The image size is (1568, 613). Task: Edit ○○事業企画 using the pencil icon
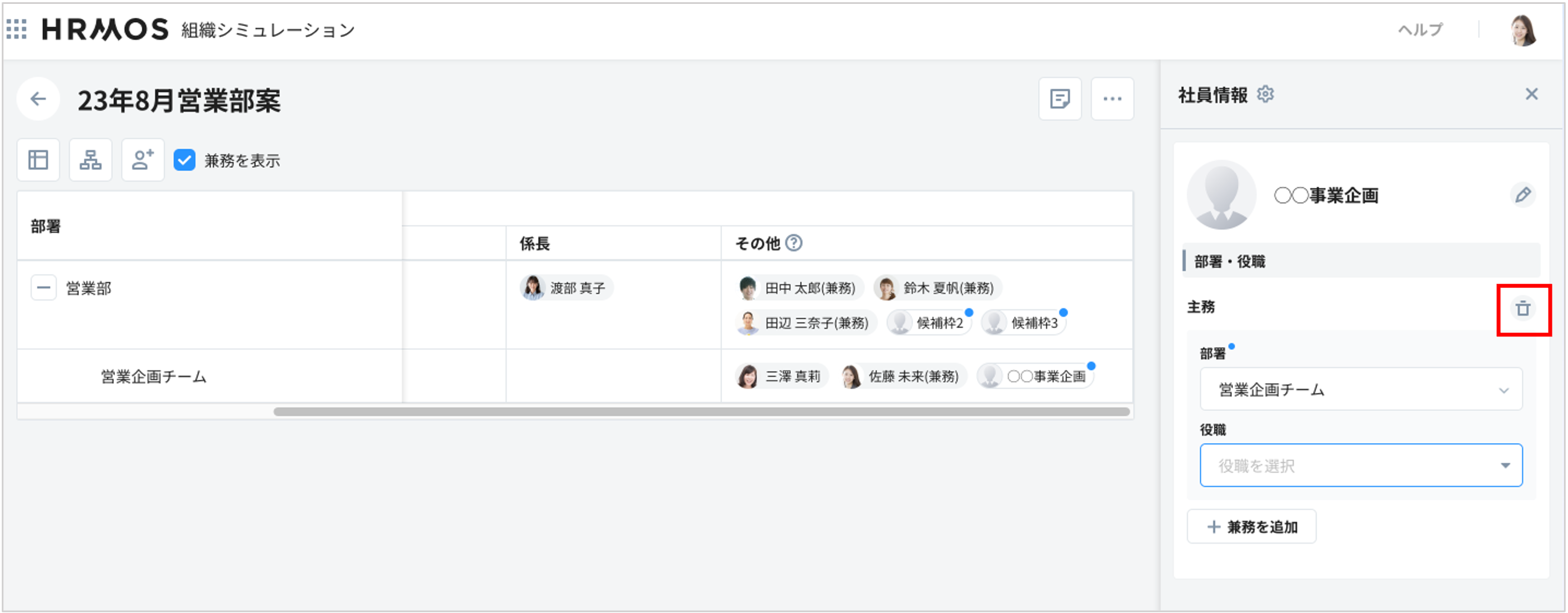click(x=1525, y=196)
